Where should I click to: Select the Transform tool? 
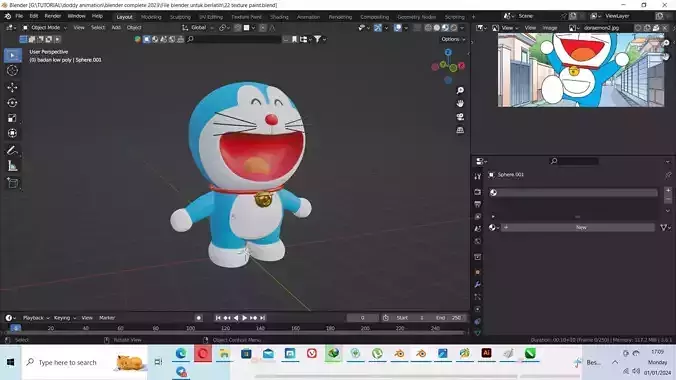point(12,133)
